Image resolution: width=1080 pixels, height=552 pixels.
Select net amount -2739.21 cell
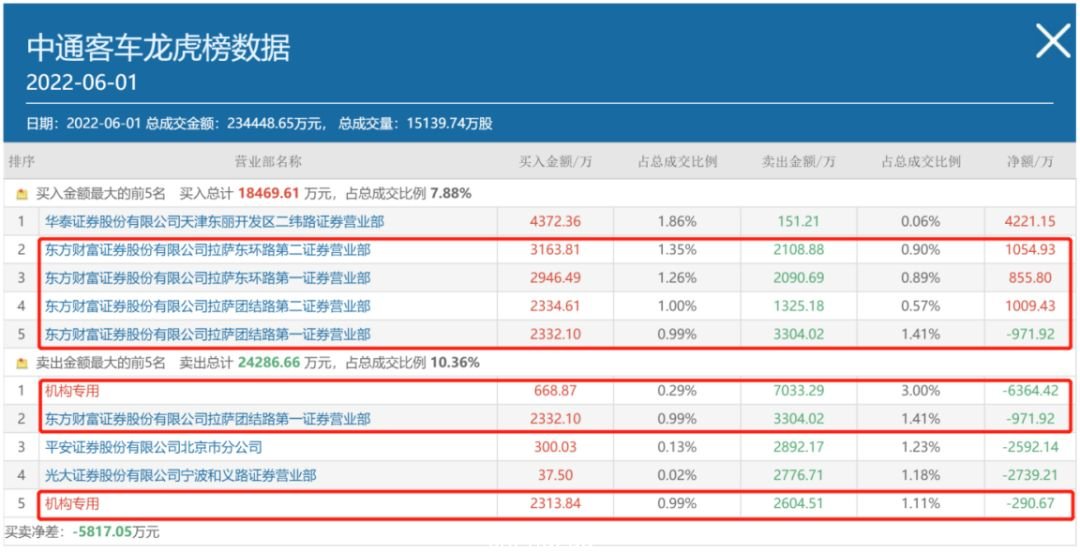[x=1030, y=476]
